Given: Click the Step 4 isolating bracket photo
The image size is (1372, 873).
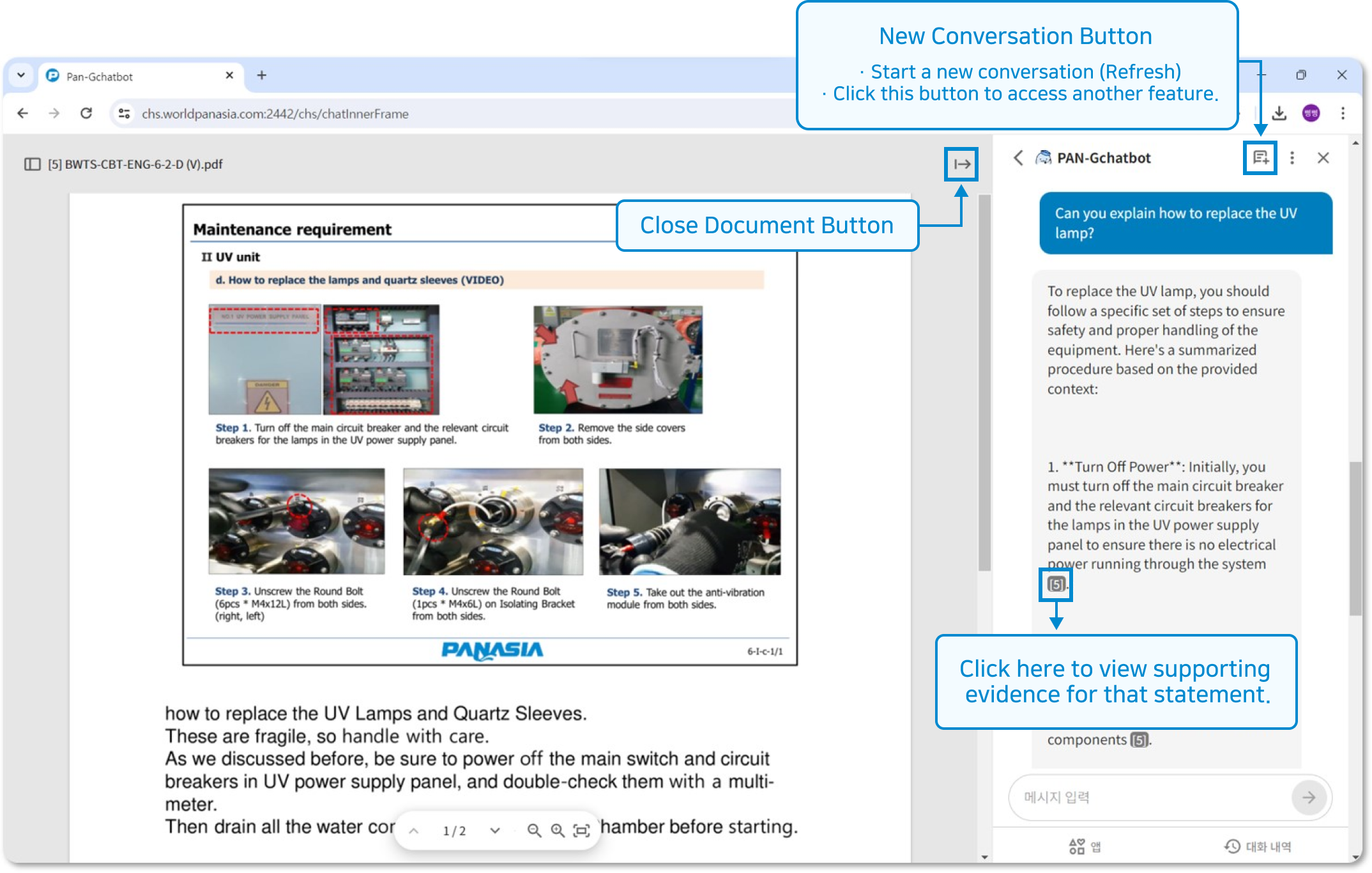Looking at the screenshot, I should pos(493,521).
